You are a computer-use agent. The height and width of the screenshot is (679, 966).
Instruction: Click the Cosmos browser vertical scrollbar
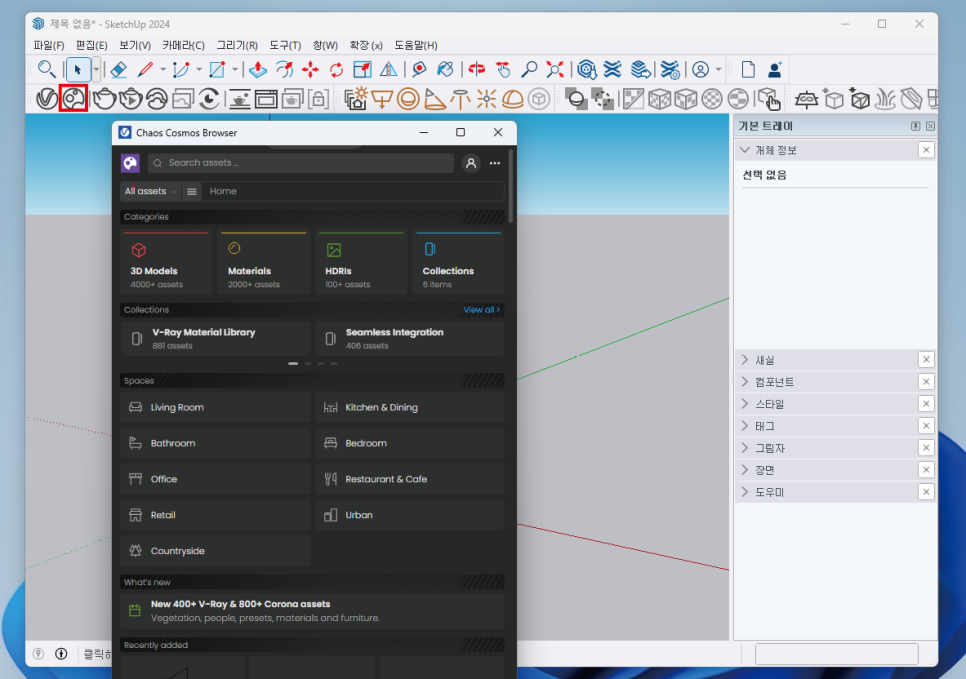(x=510, y=186)
